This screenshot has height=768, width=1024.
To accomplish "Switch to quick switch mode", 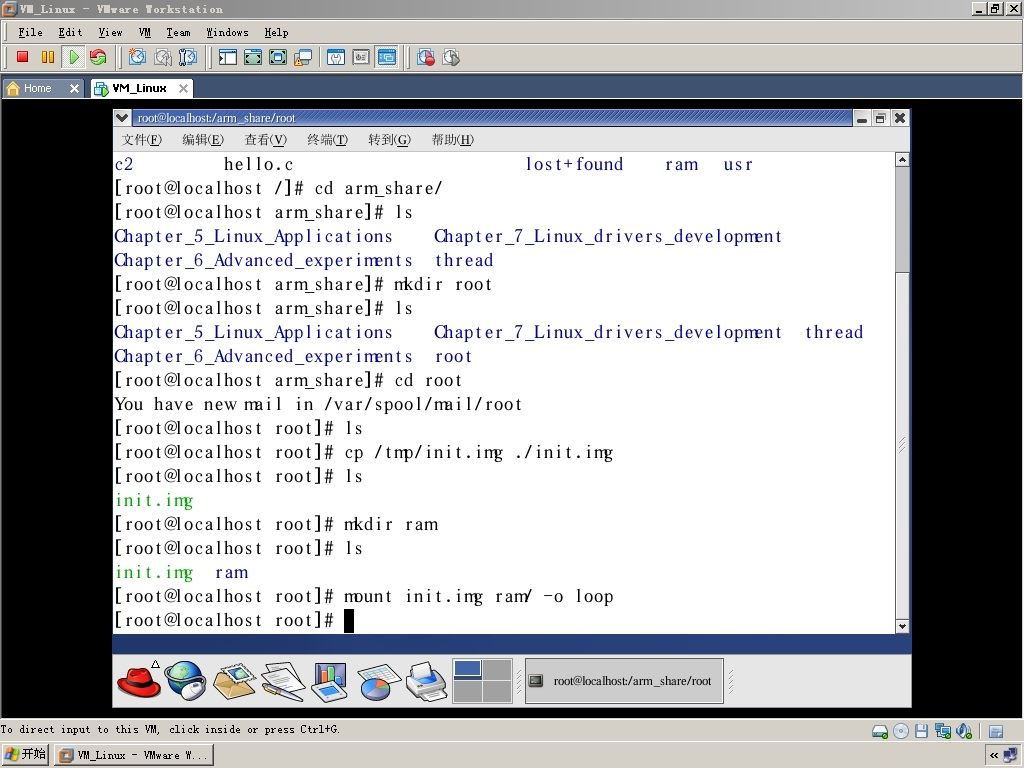I will [253, 57].
